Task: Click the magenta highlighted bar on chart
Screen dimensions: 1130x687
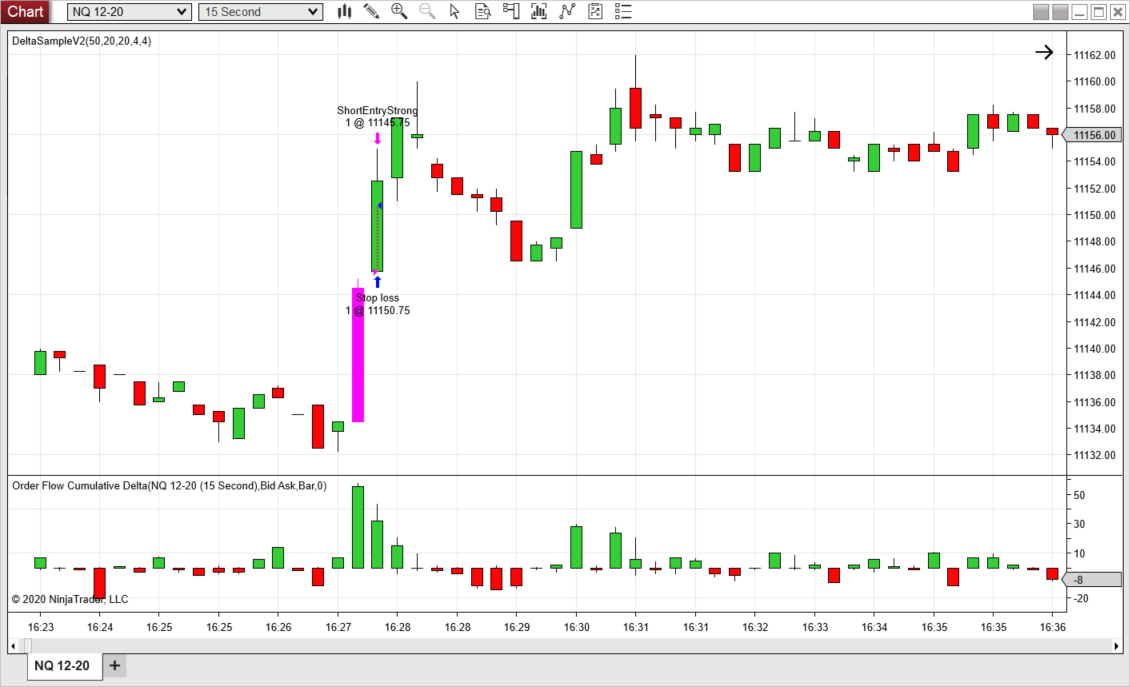Action: coord(357,355)
